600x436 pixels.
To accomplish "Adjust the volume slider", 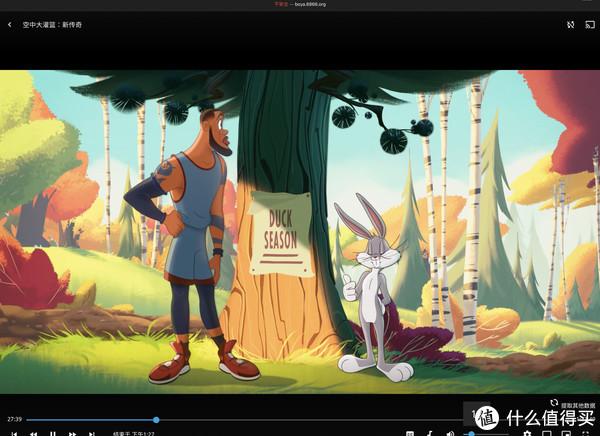I will [486, 434].
